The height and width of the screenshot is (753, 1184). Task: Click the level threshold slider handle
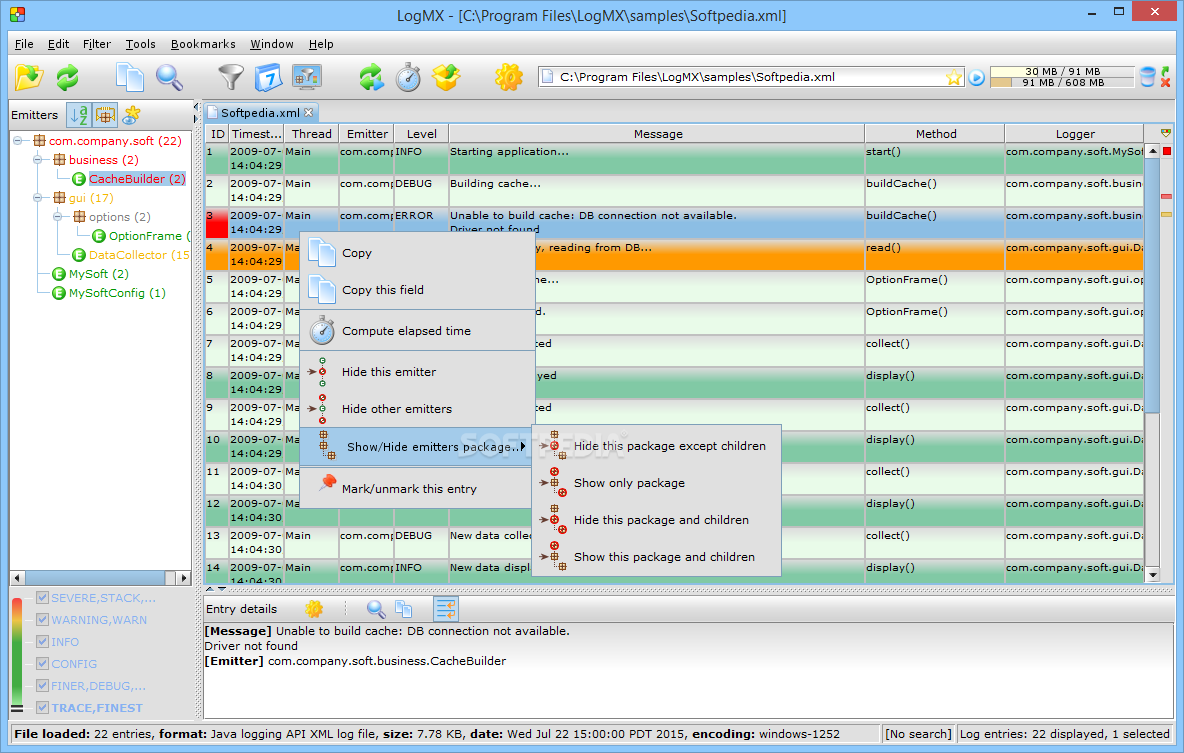[17, 708]
